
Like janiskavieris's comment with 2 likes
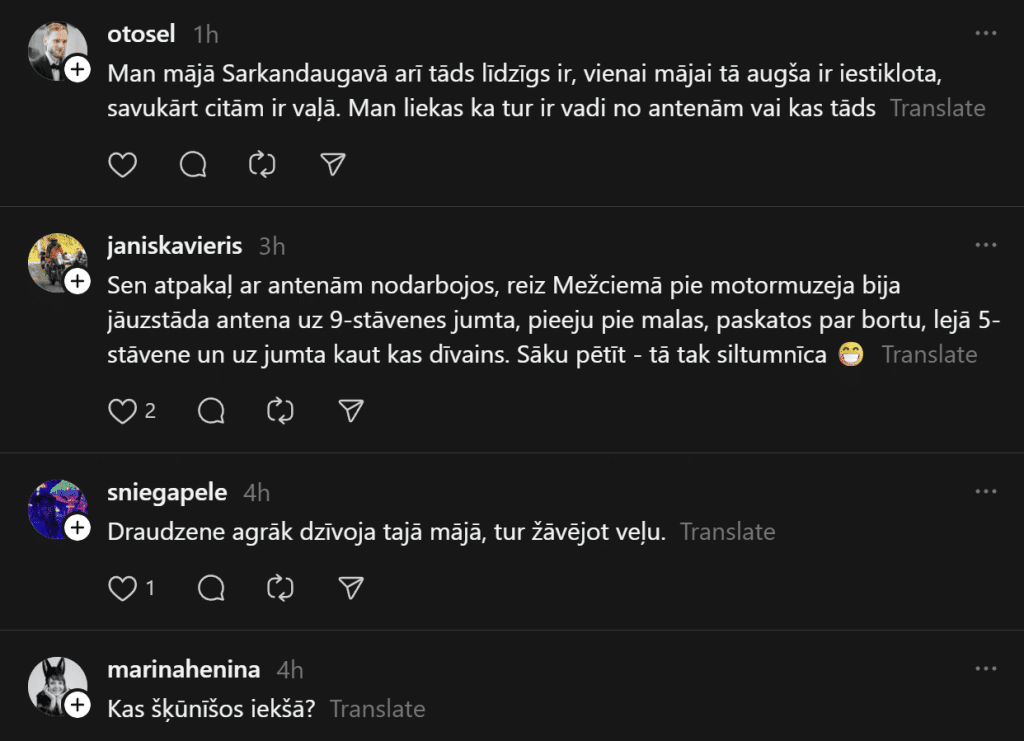122,410
